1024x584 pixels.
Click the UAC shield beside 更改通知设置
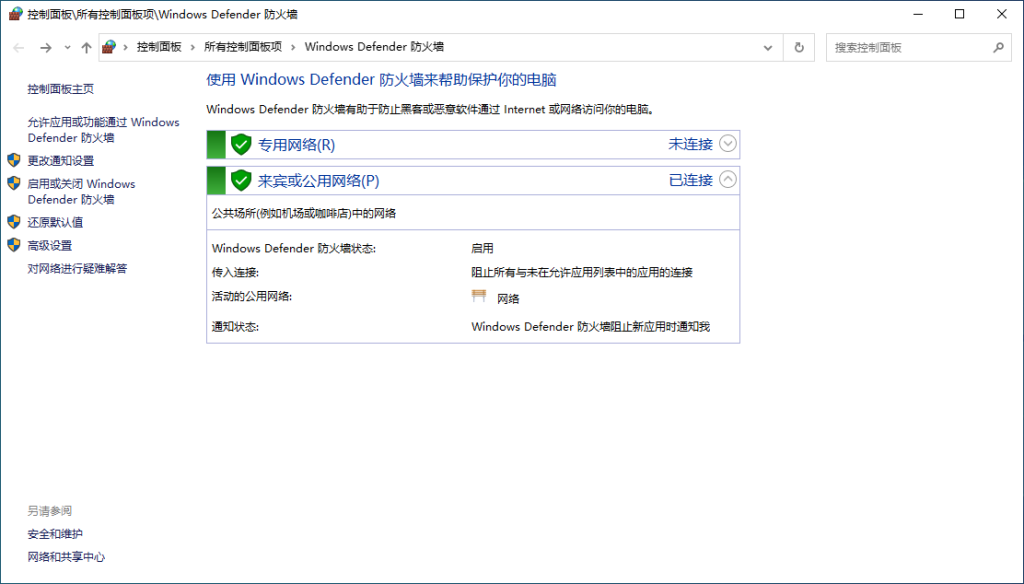coord(12,160)
